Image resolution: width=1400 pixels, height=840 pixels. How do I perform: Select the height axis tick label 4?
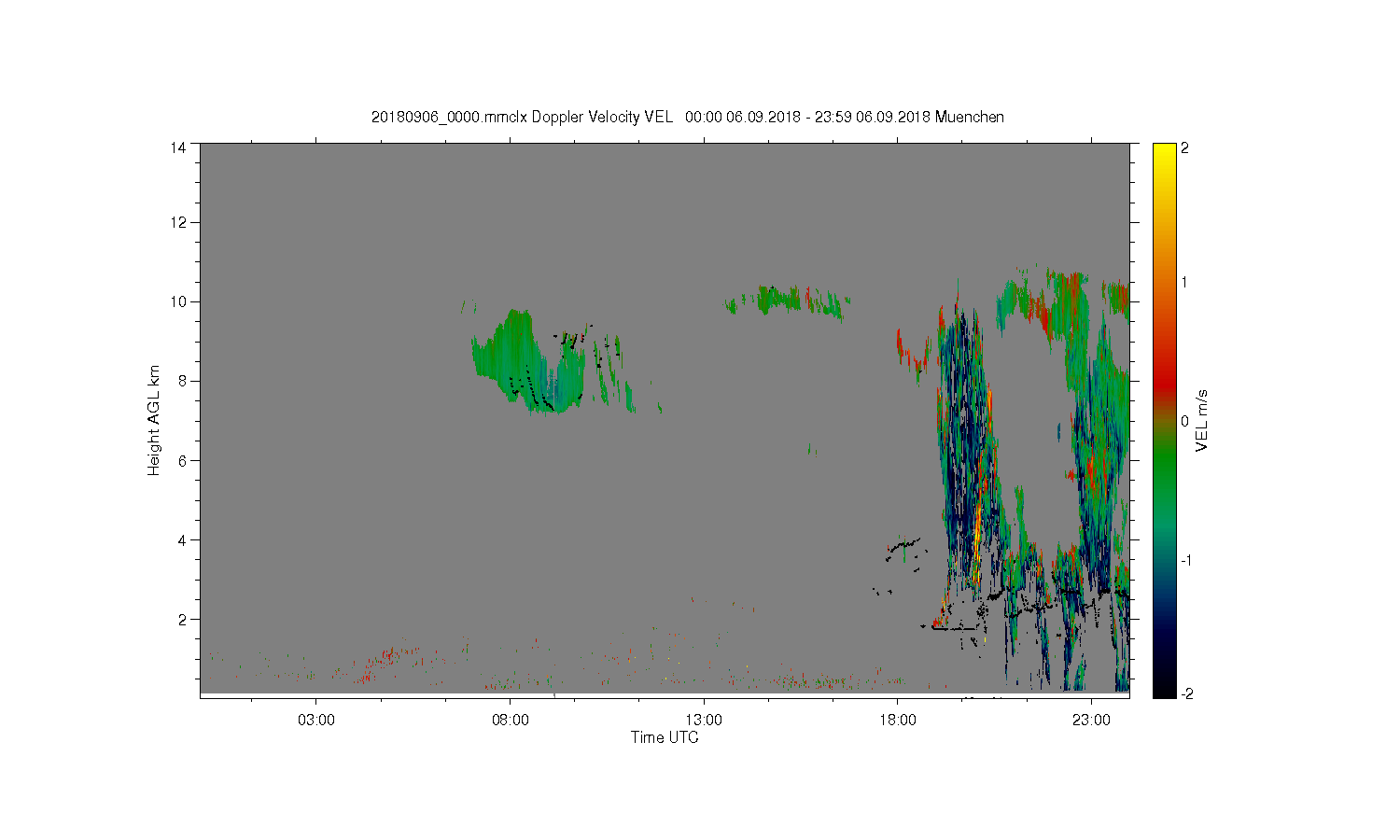click(x=181, y=539)
